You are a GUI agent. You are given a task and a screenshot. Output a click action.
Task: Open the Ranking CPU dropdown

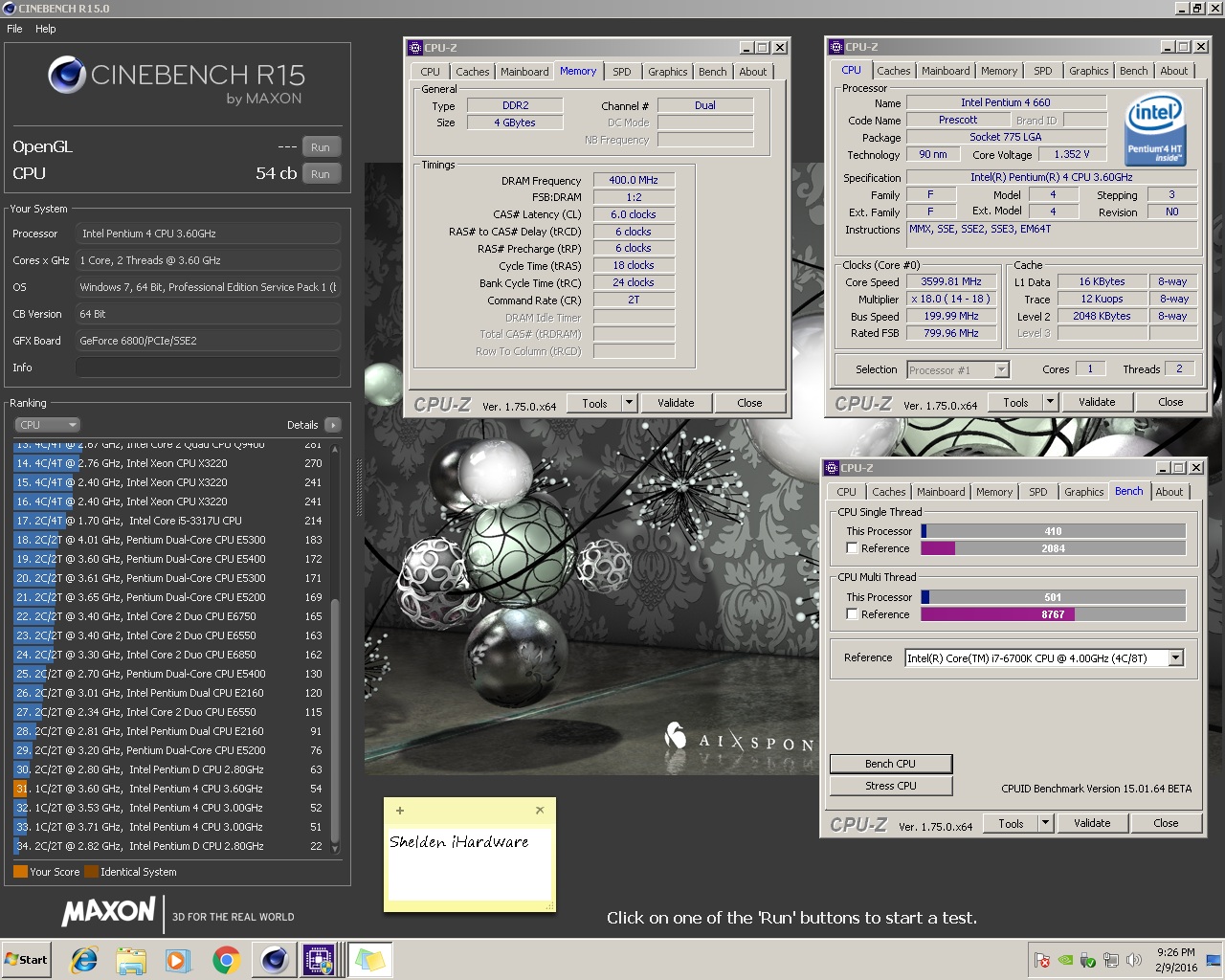(46, 425)
